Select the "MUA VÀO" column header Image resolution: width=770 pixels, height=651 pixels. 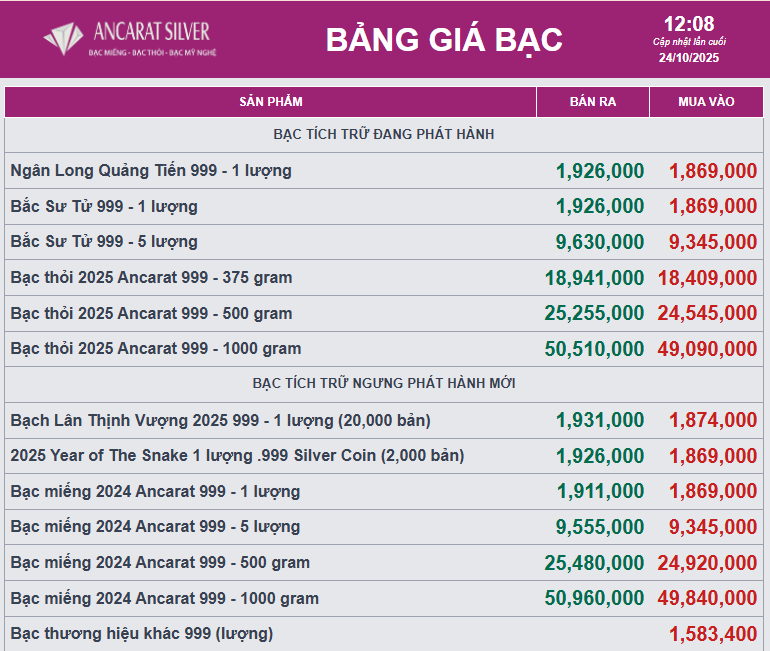pos(706,102)
